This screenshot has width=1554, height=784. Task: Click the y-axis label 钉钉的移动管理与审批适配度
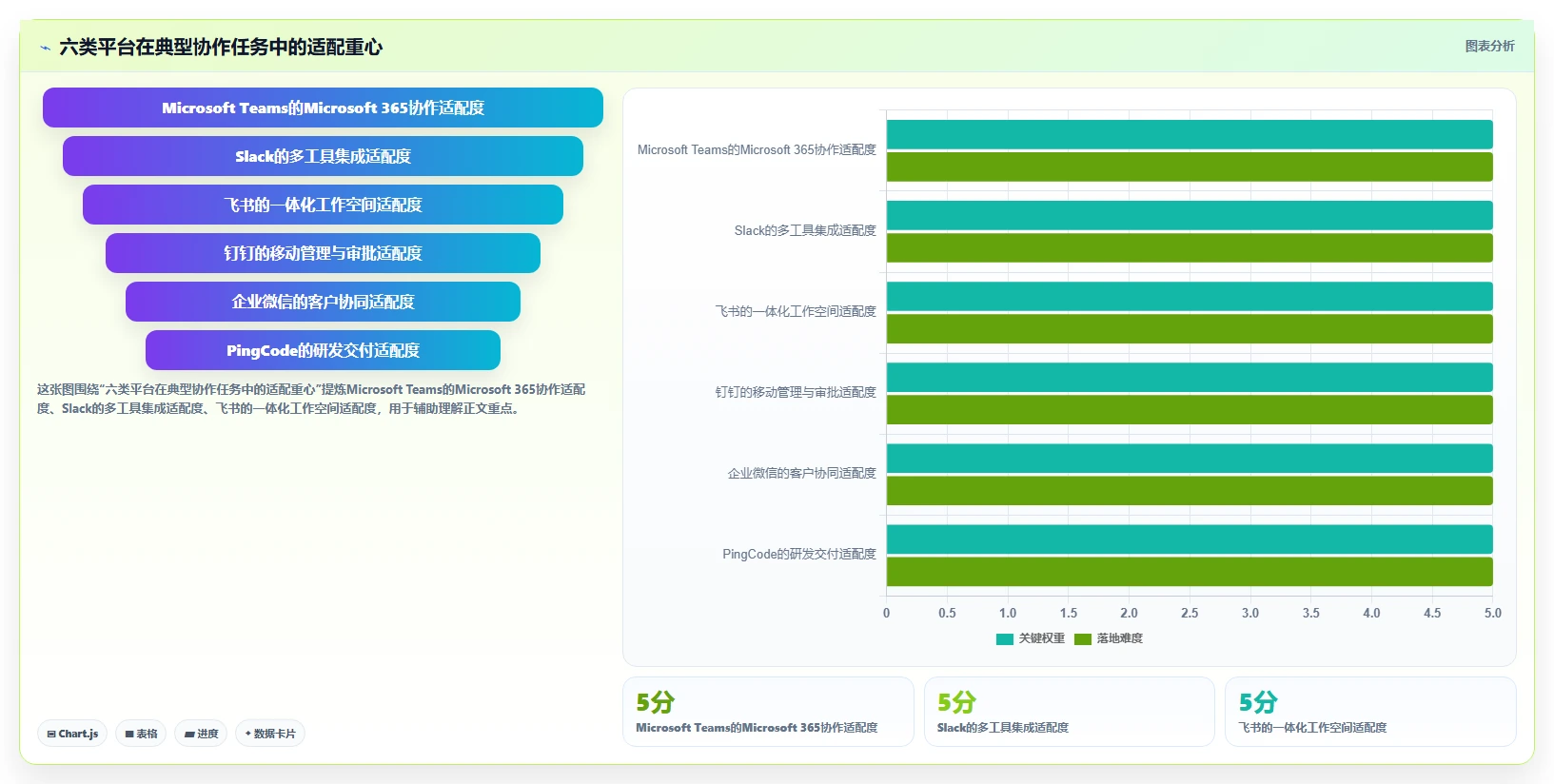[x=796, y=393]
